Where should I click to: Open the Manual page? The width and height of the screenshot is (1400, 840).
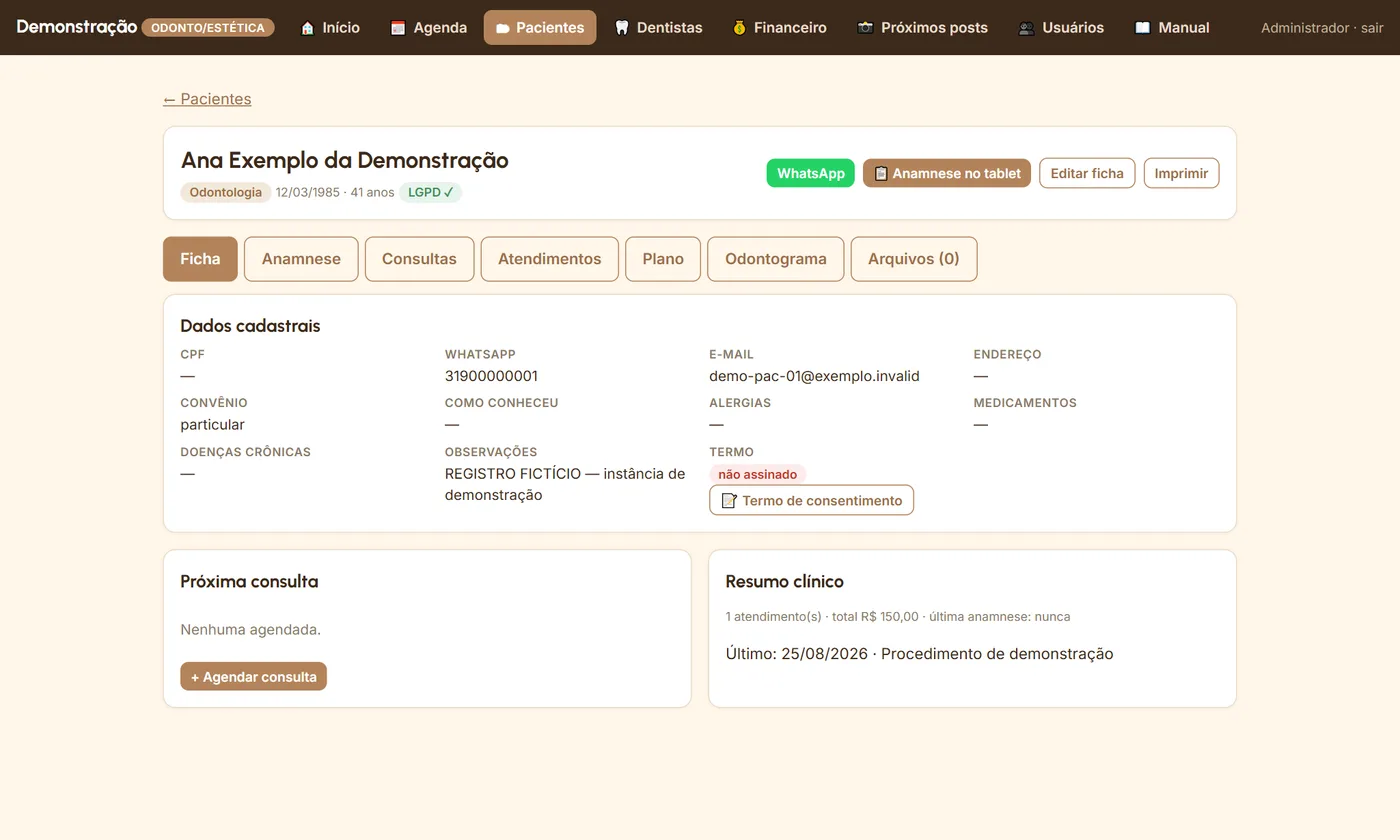[x=1172, y=28]
